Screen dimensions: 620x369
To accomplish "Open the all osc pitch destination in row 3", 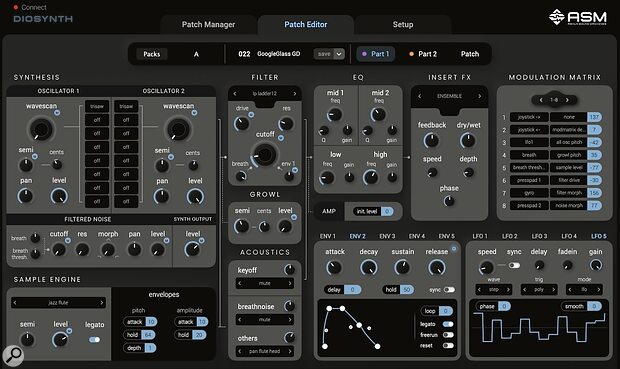I will pos(569,142).
